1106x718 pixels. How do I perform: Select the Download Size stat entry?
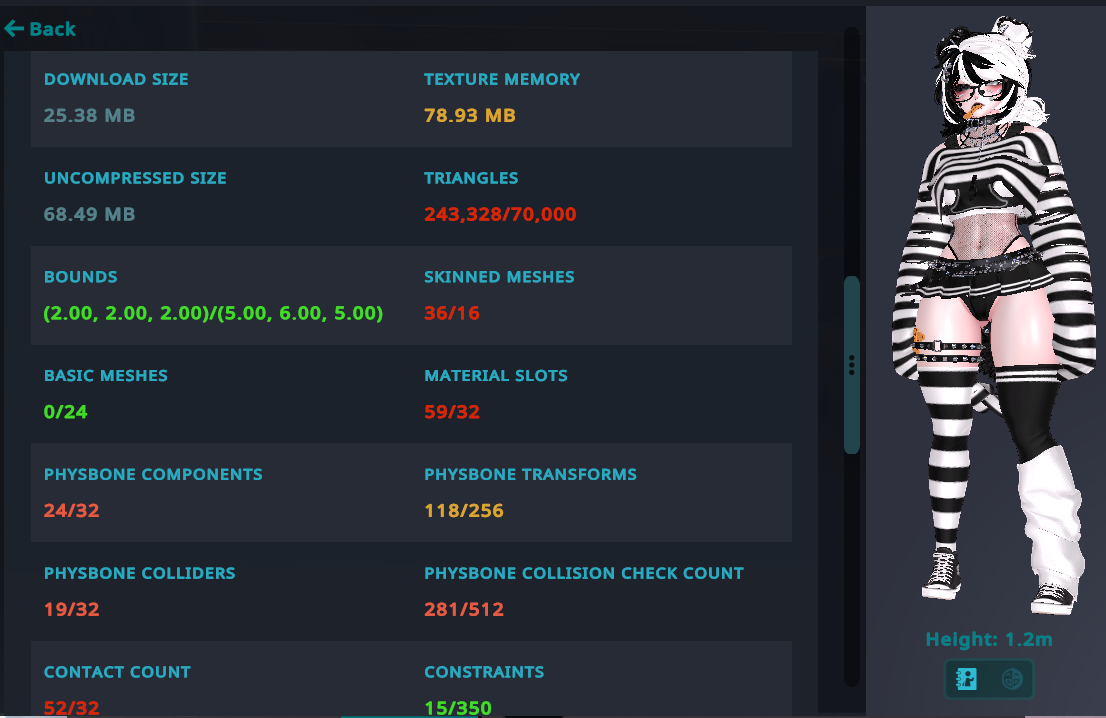(116, 97)
